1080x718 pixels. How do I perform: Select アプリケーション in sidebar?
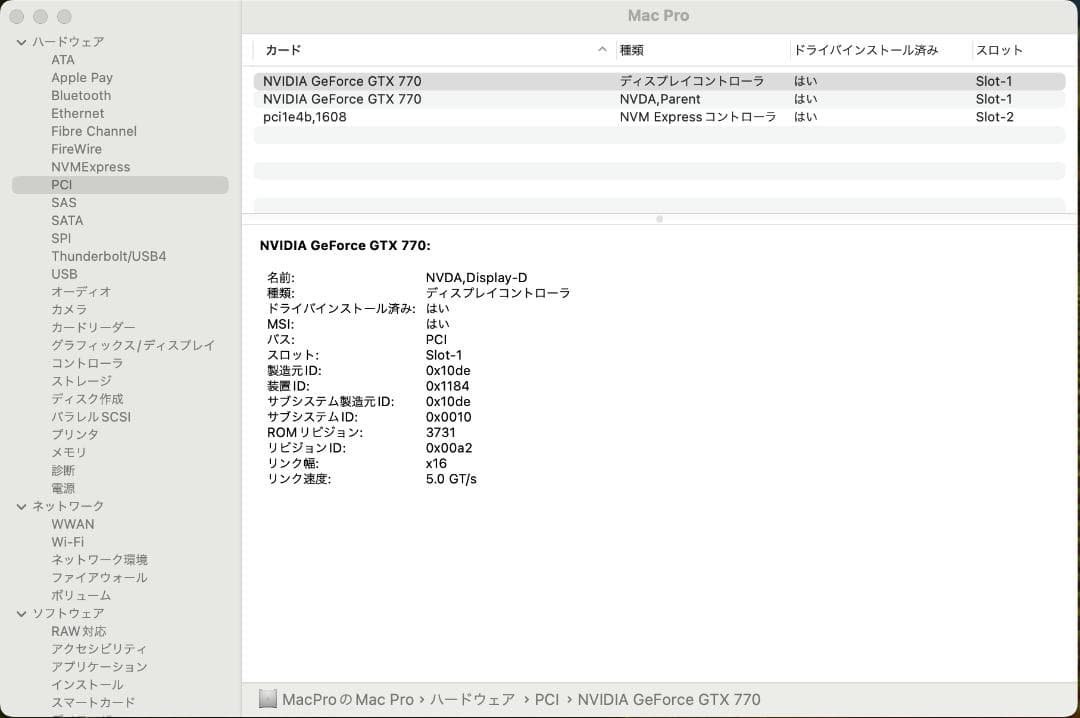point(99,667)
